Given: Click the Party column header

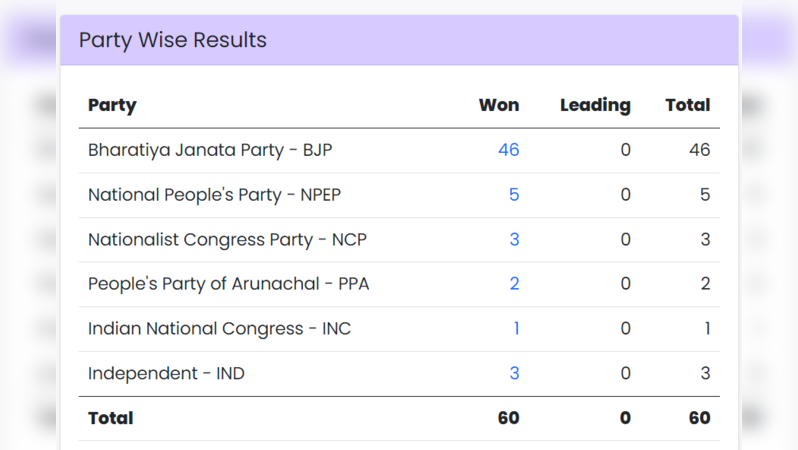Looking at the screenshot, I should tap(112, 105).
